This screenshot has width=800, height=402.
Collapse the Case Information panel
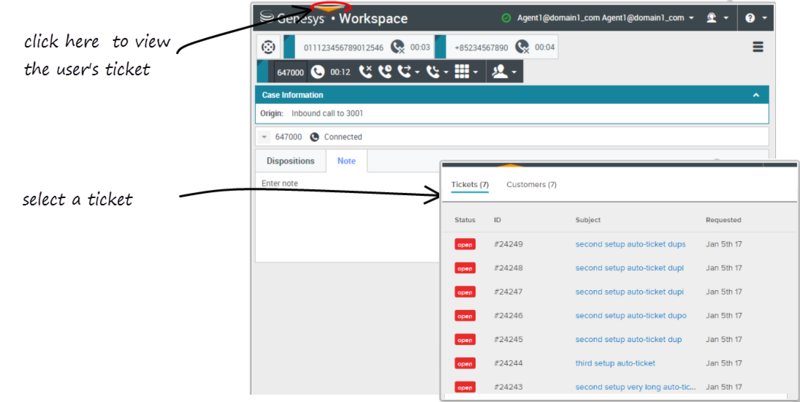point(755,95)
